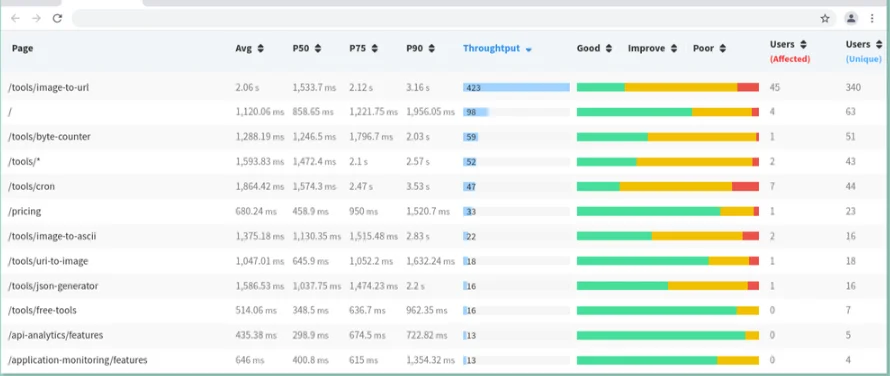
Task: Click P90 value 1,520.7 ms
Action: coord(428,211)
